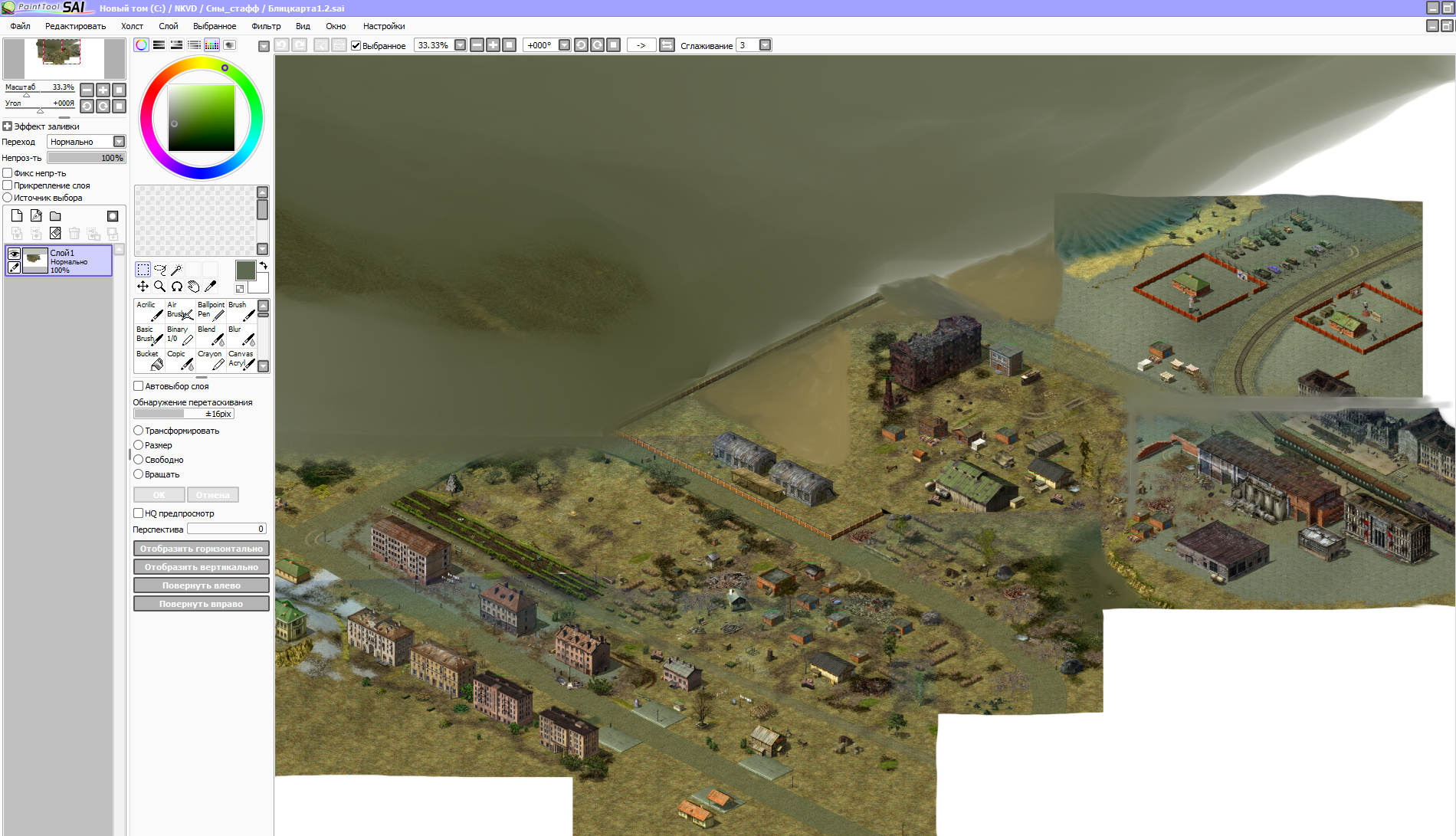Image resolution: width=1456 pixels, height=836 pixels.
Task: Click Отобразить горизонтально button
Action: tap(202, 549)
